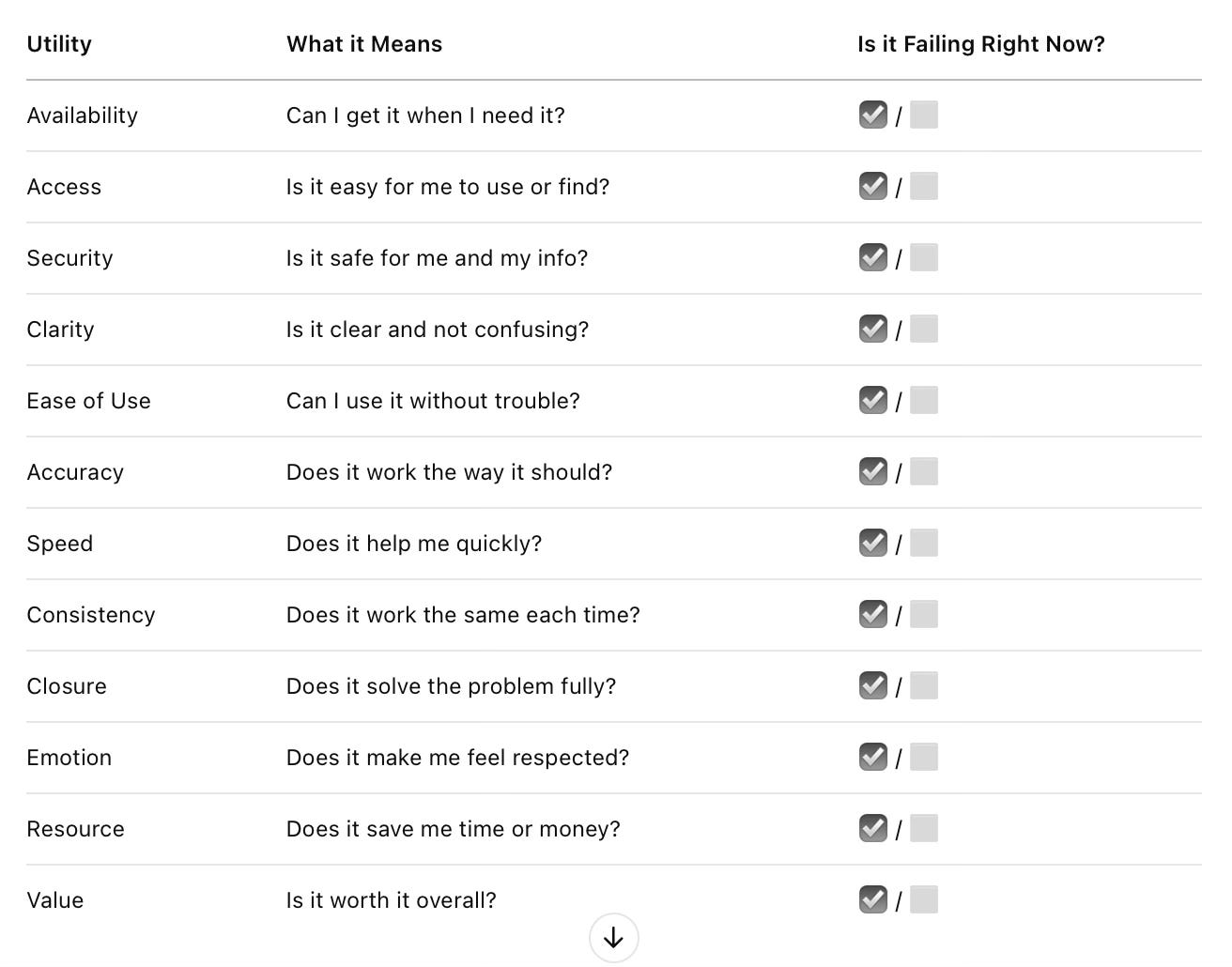Uncheck the checked box for Accuracy
The width and height of the screenshot is (1232, 967).
click(x=873, y=471)
